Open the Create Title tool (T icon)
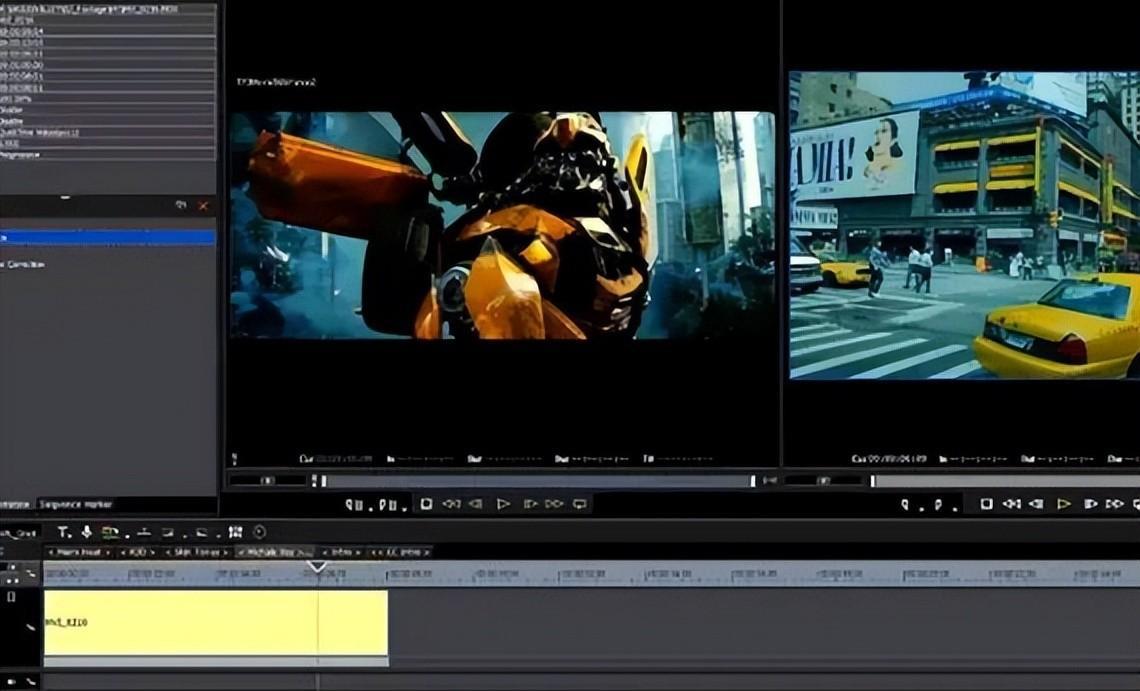The image size is (1140, 691). (63, 532)
